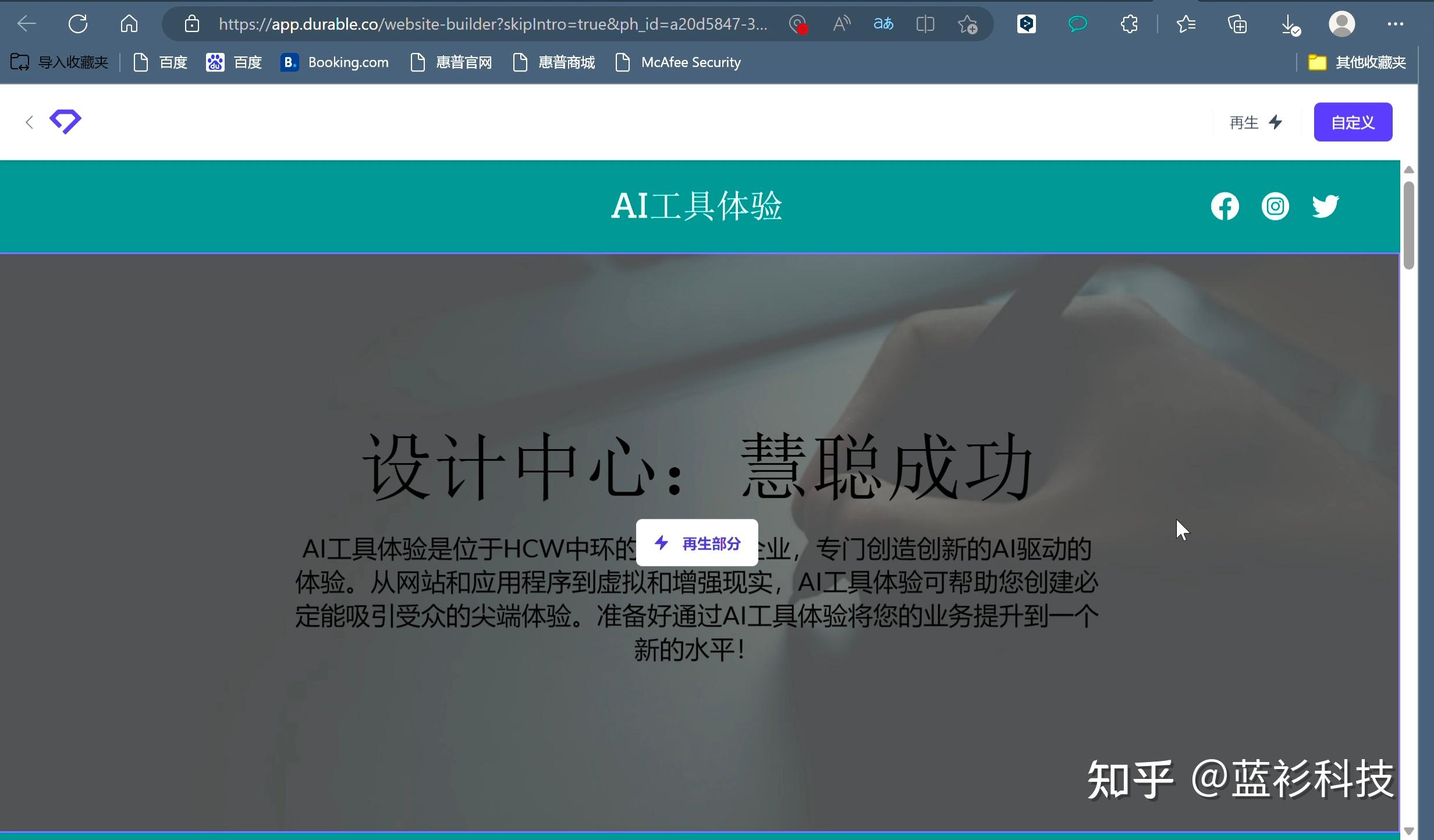
Task: Click the Facebook icon in site header
Action: coord(1224,207)
